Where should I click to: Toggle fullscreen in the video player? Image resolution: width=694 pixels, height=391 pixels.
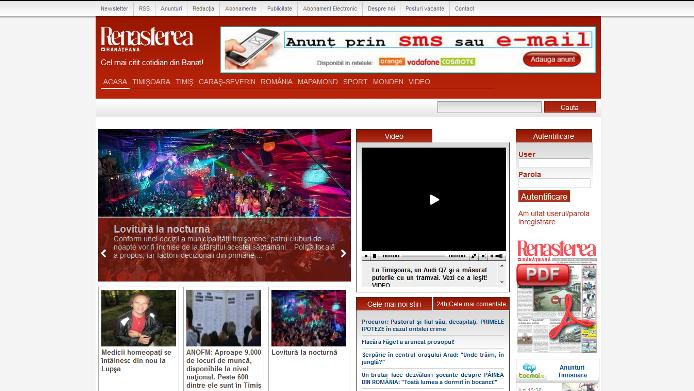(x=474, y=256)
